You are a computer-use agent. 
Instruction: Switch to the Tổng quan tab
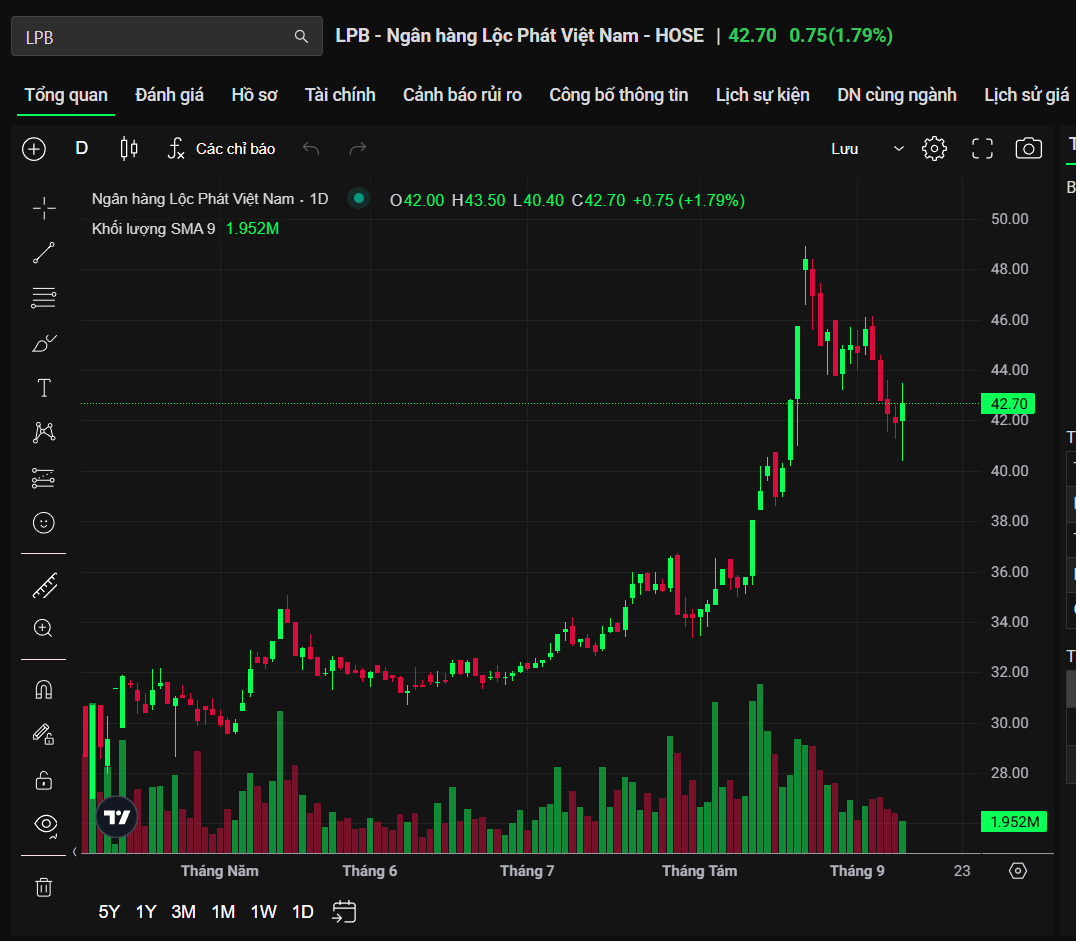point(66,95)
